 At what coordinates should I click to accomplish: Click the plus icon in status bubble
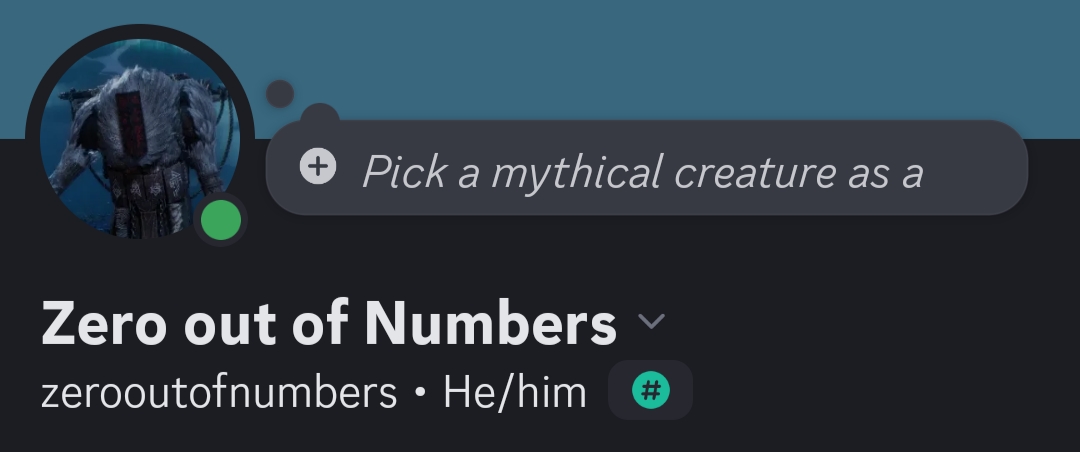tap(318, 166)
